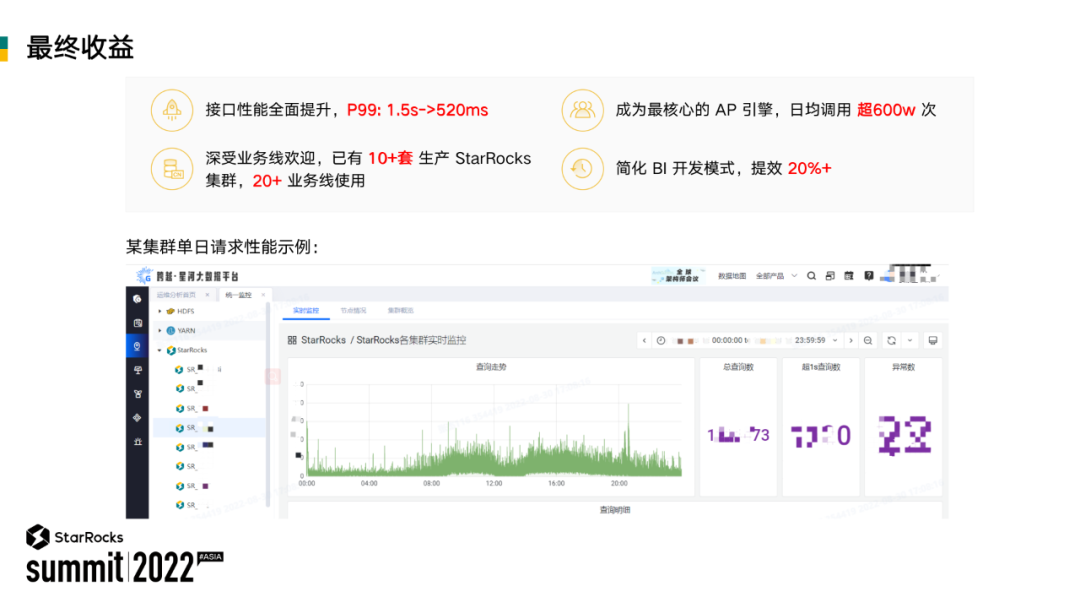Click the StarRocks summit 2022 logo
This screenshot has height=608, width=1080.
click(124, 554)
